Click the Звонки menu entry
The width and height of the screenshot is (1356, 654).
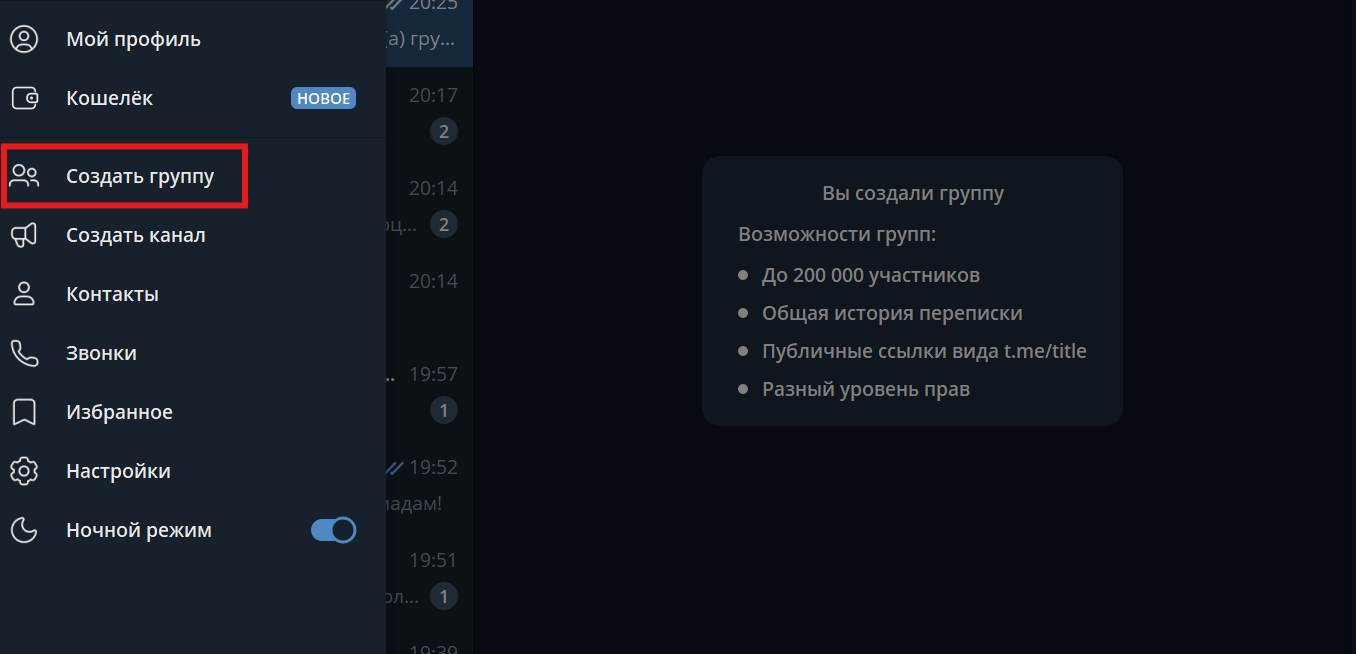pos(103,352)
